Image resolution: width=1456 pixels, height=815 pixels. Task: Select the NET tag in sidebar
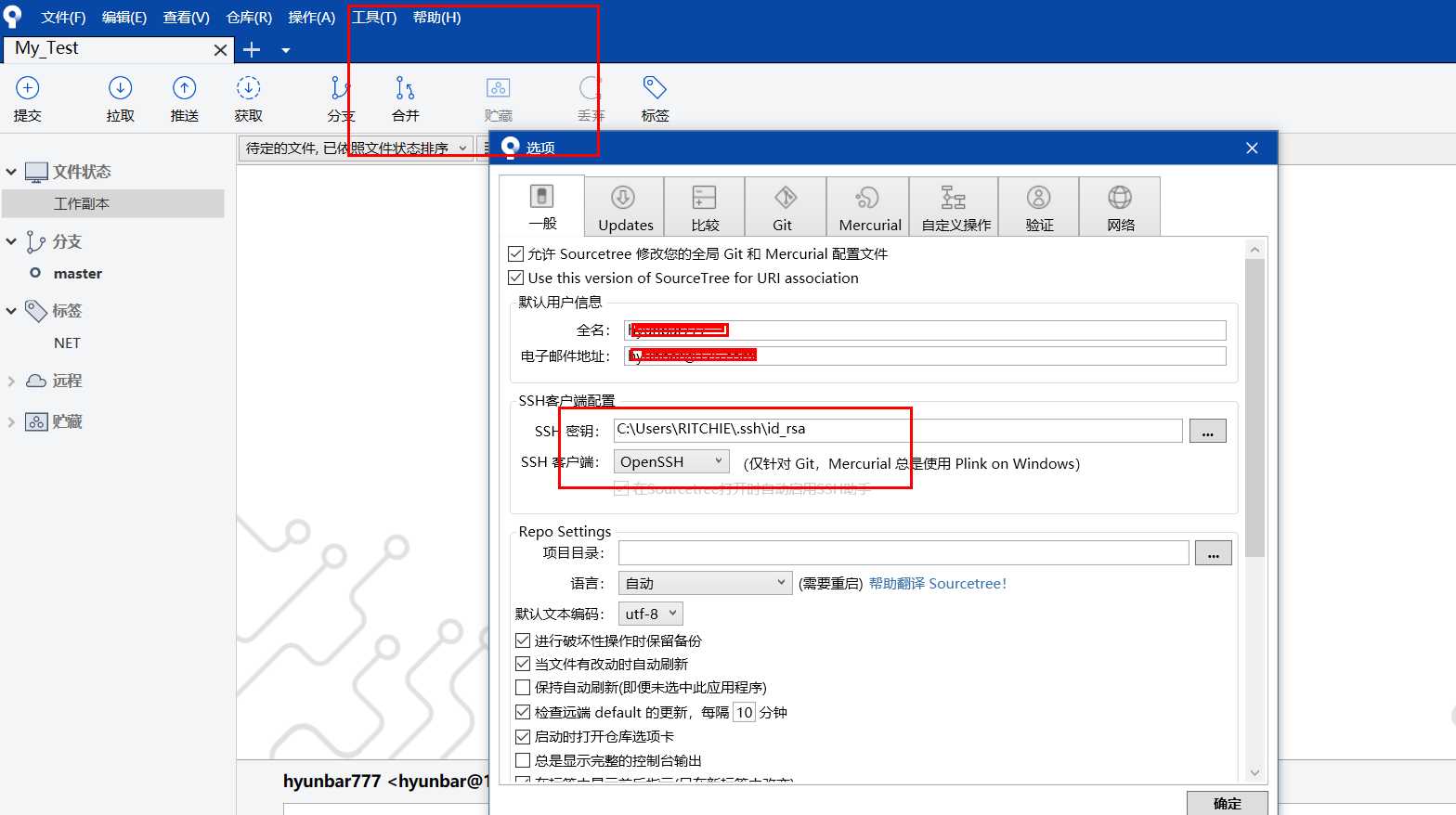67,343
